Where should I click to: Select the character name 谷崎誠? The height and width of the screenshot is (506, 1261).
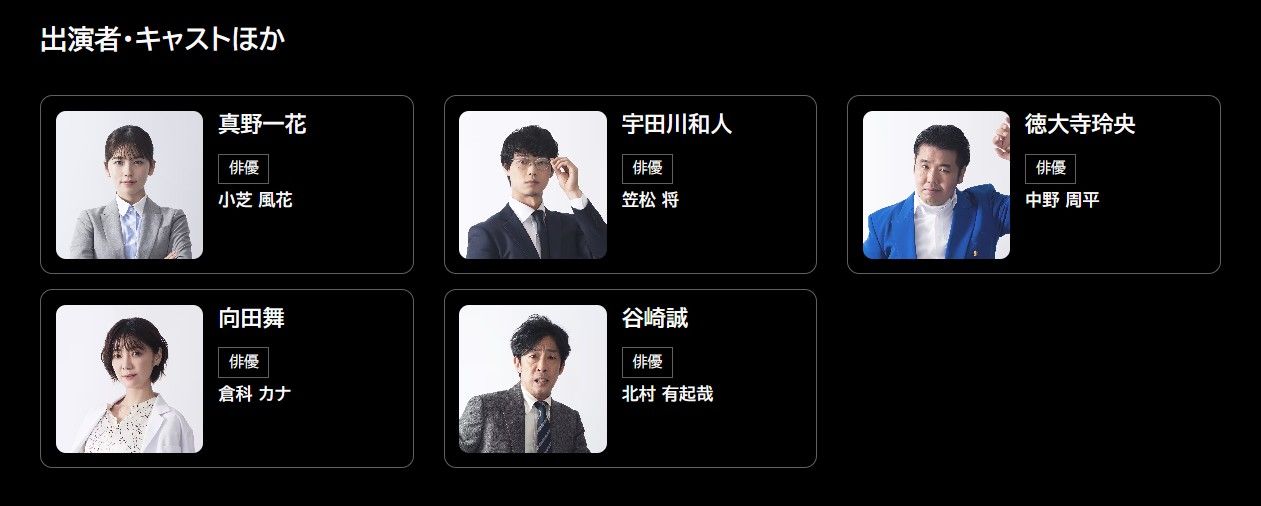[655, 319]
